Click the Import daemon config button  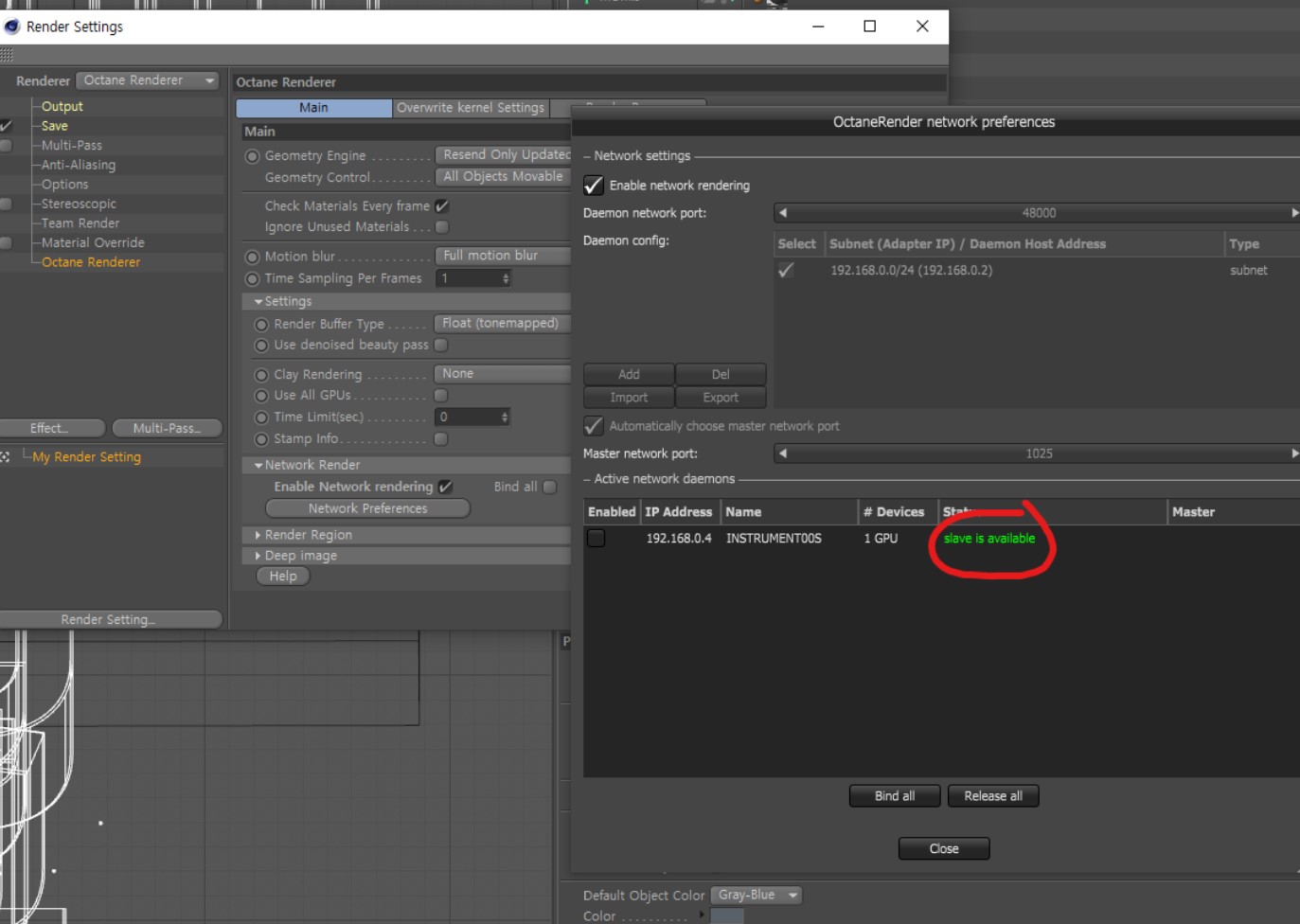click(x=629, y=398)
